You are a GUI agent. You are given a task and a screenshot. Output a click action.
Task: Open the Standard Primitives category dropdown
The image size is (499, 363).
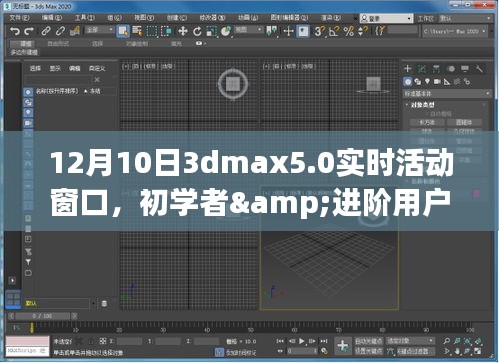tap(447, 94)
